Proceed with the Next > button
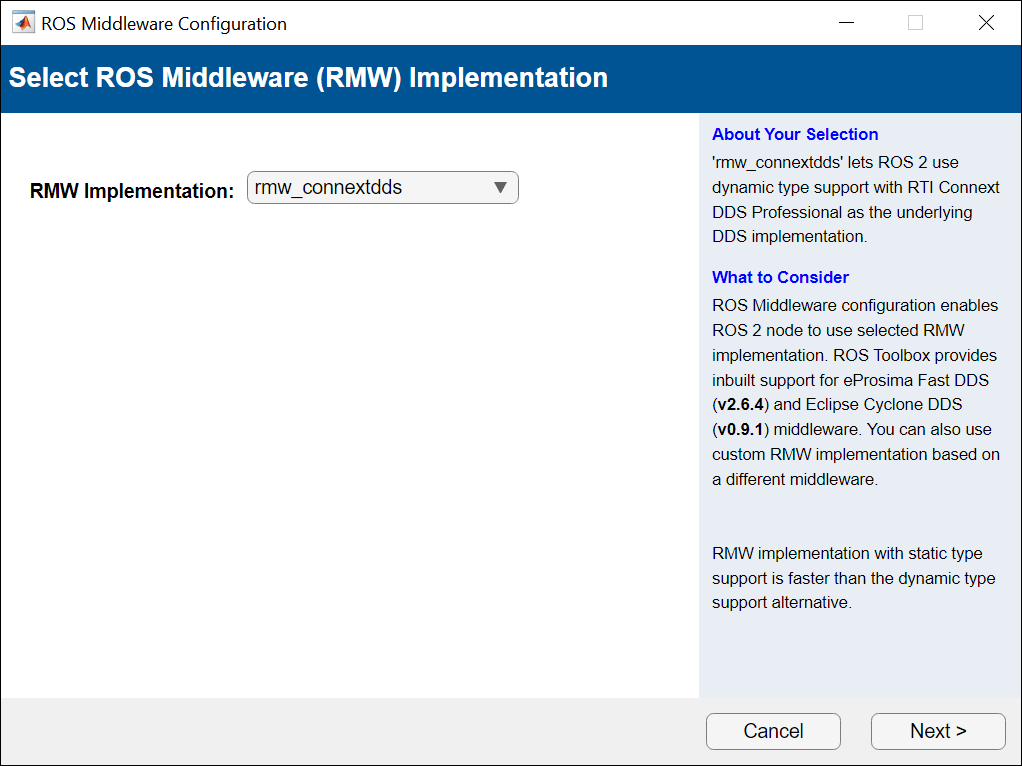The height and width of the screenshot is (766, 1022). 938,731
